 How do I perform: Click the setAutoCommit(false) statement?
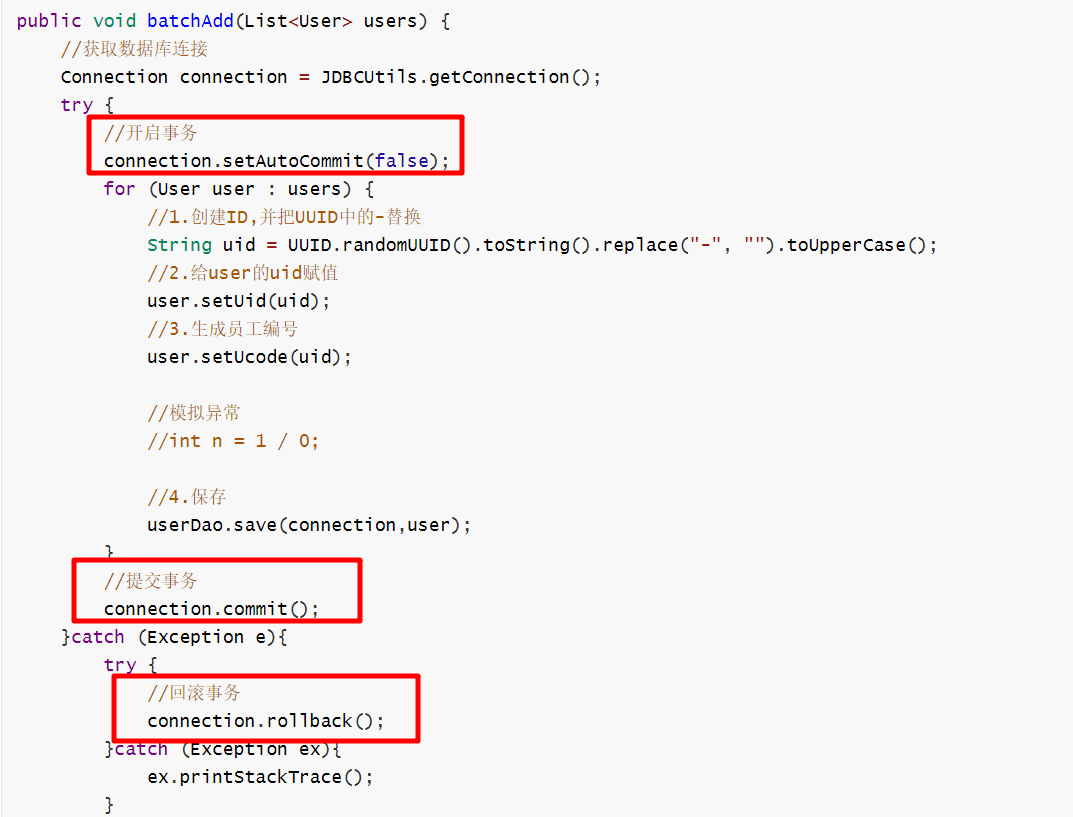click(276, 160)
